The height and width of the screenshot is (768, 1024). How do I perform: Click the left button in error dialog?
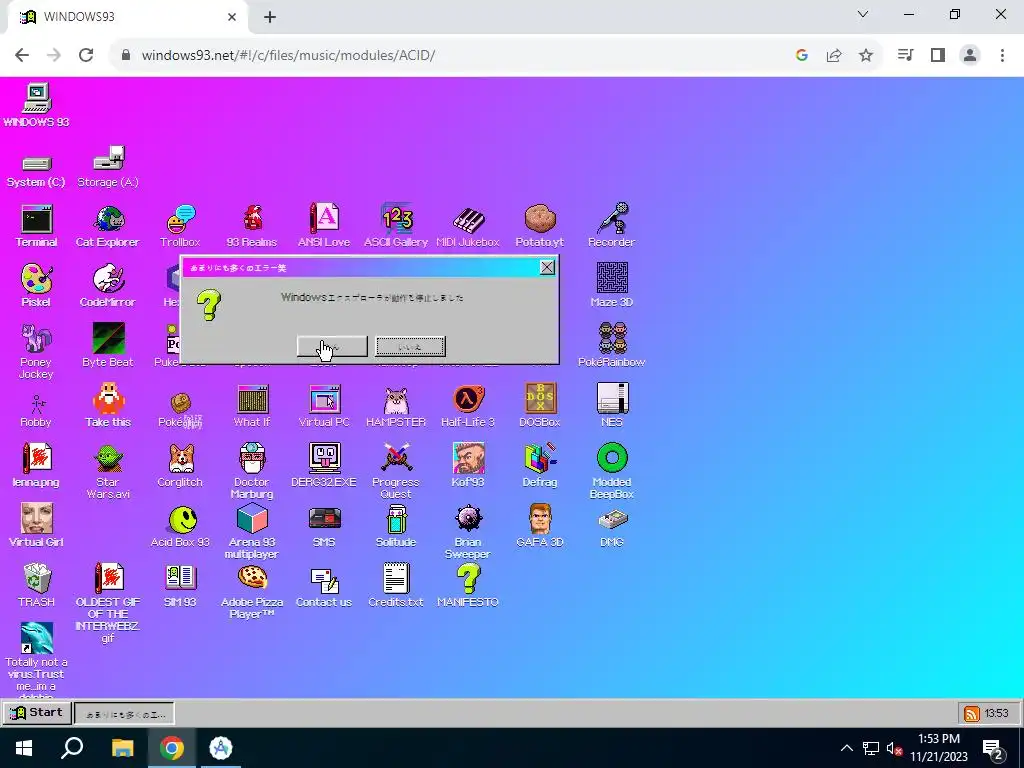pos(332,347)
